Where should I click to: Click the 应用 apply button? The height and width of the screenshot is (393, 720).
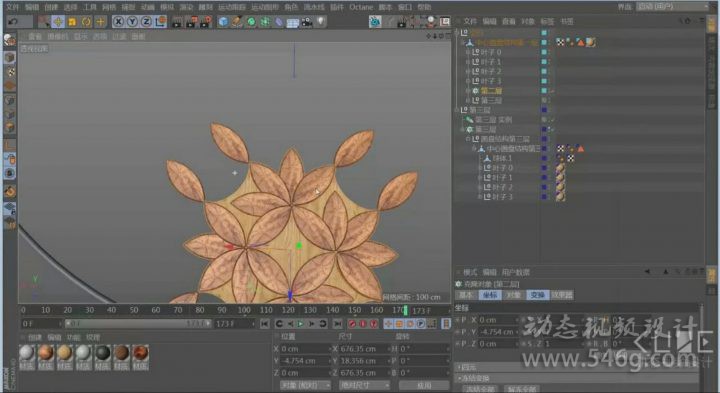424,385
